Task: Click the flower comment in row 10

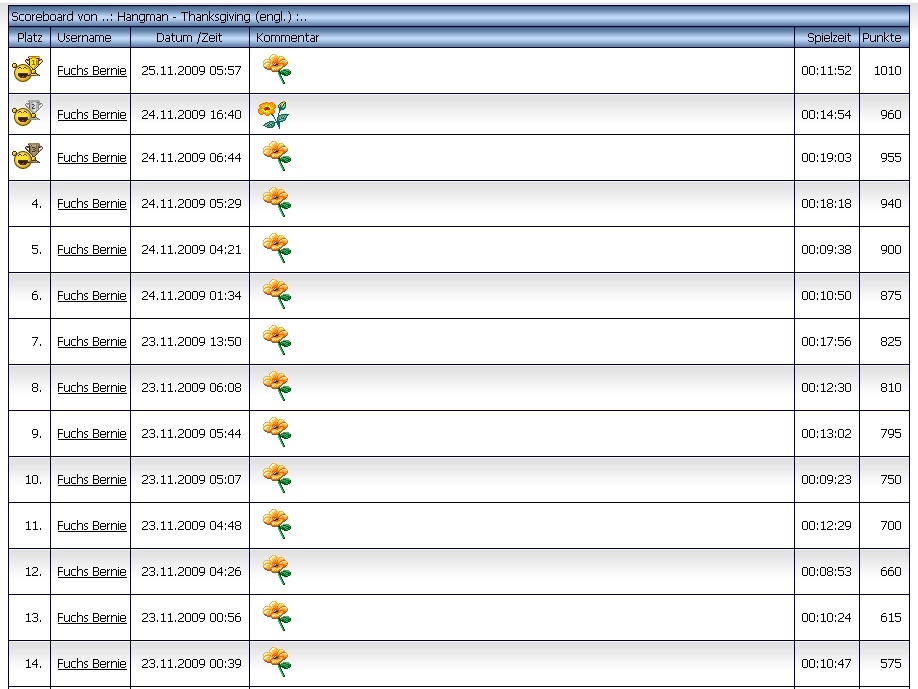Action: coord(277,478)
